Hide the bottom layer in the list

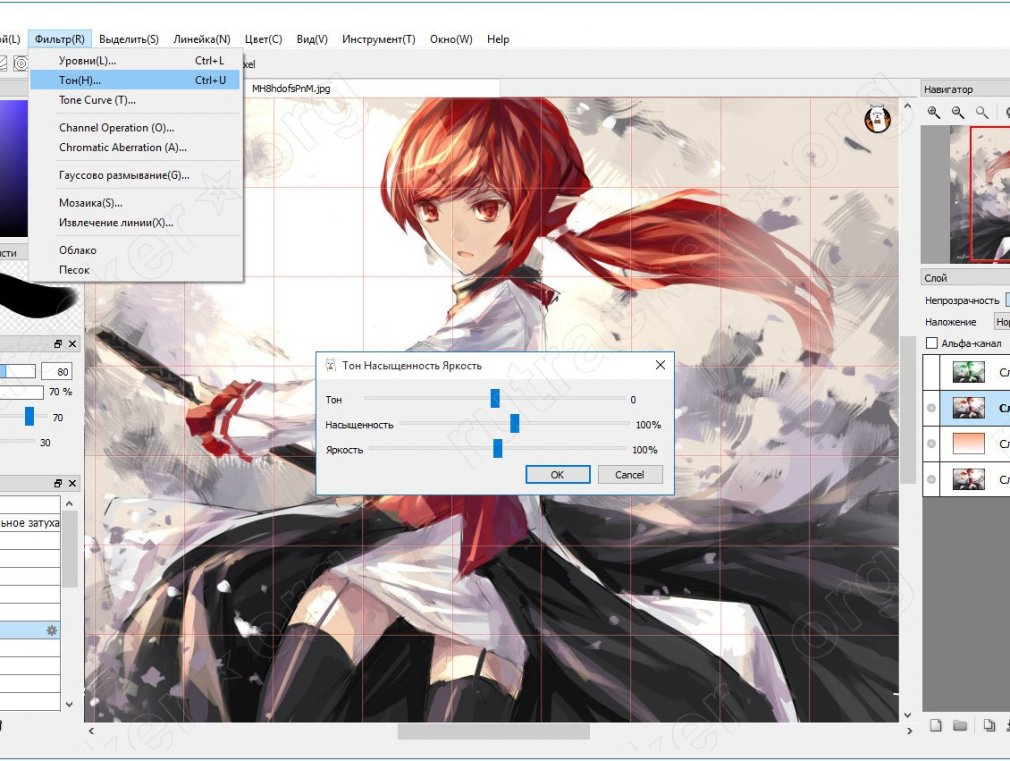(931, 479)
